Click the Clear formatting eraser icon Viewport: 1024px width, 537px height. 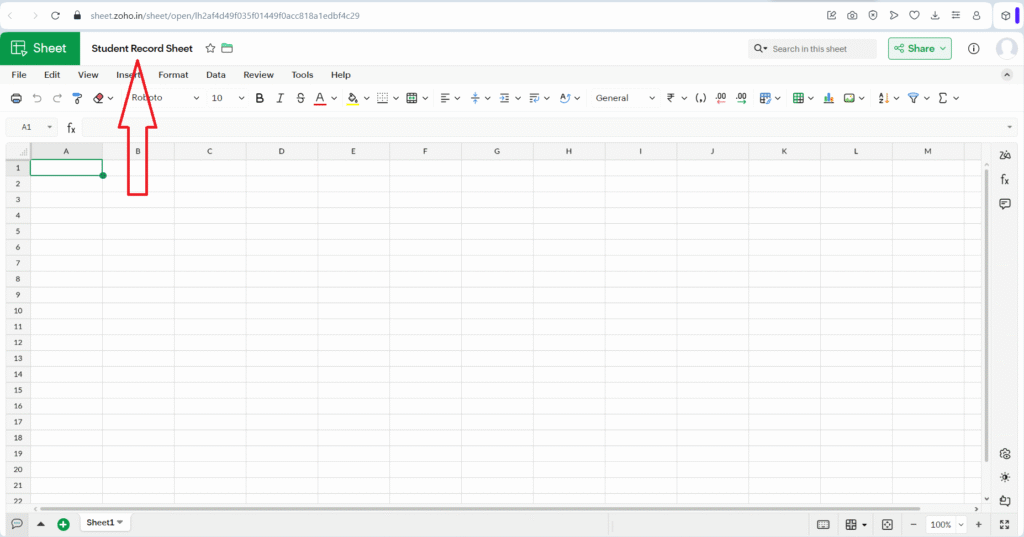tap(98, 98)
